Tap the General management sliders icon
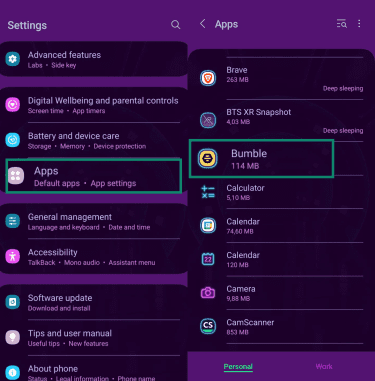Screen dimensions: 375x381 pos(13,221)
